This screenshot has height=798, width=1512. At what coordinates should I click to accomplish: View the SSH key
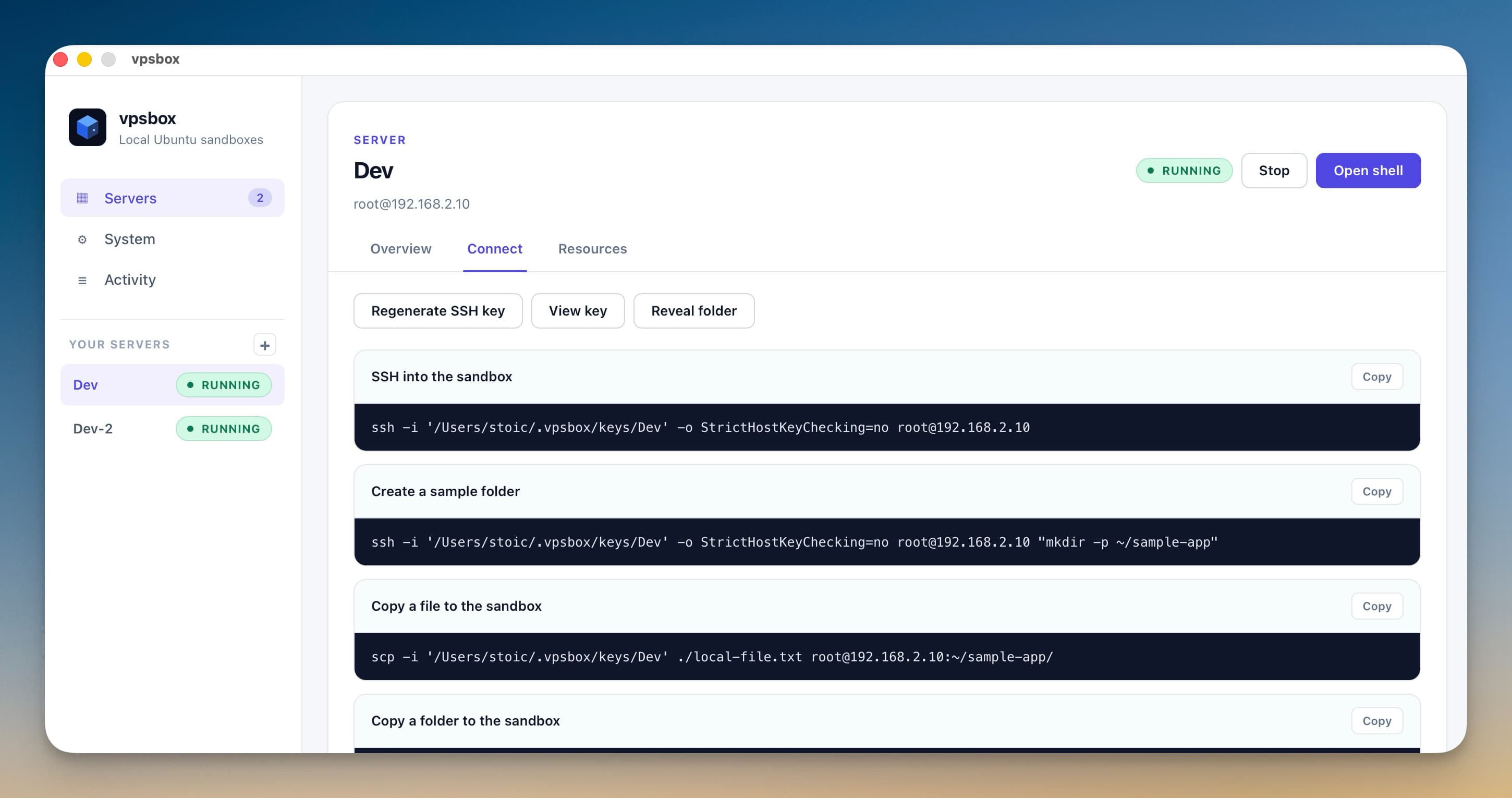(578, 311)
